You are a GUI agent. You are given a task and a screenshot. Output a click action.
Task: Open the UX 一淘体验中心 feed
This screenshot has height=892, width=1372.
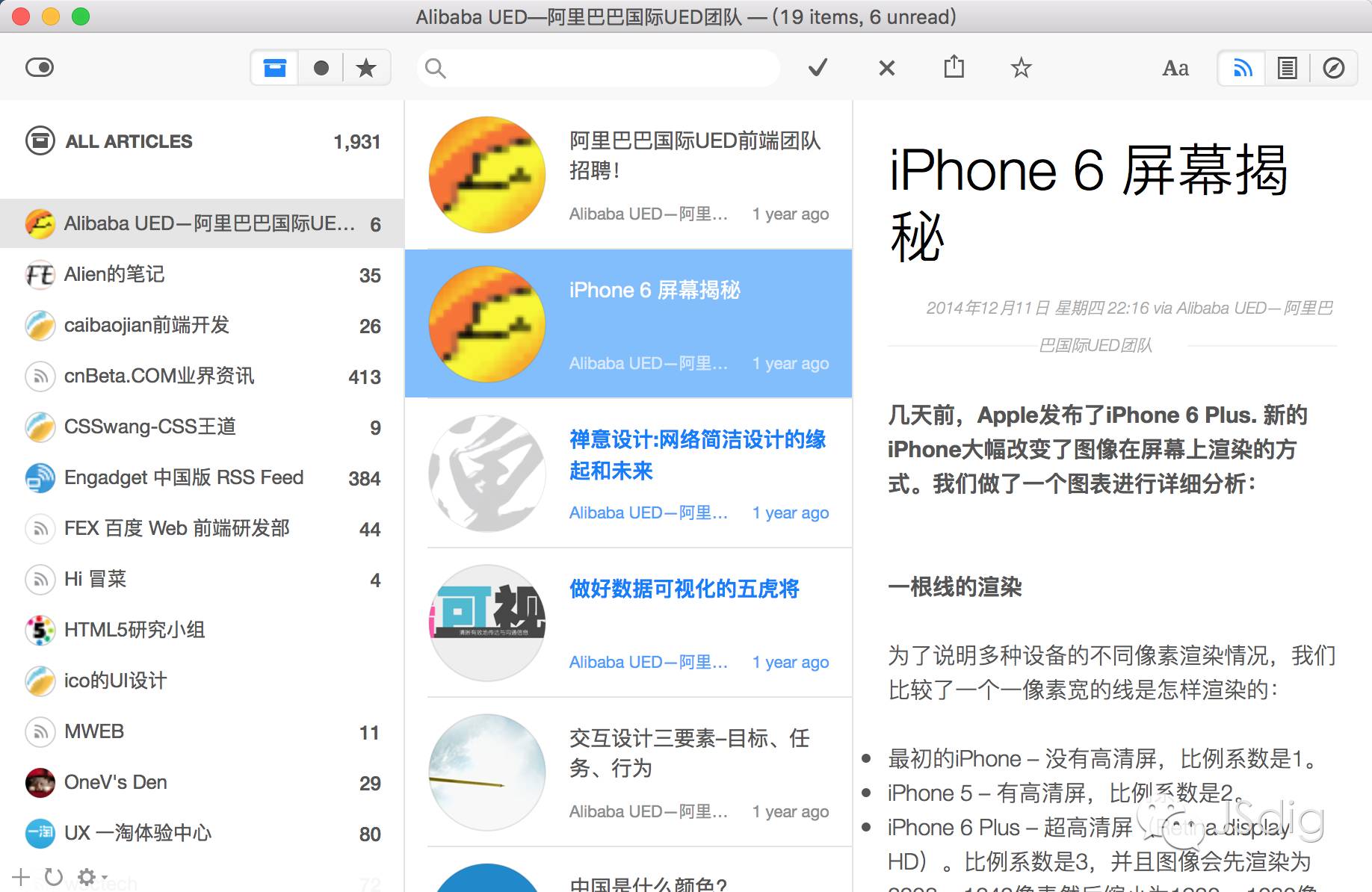point(202,834)
